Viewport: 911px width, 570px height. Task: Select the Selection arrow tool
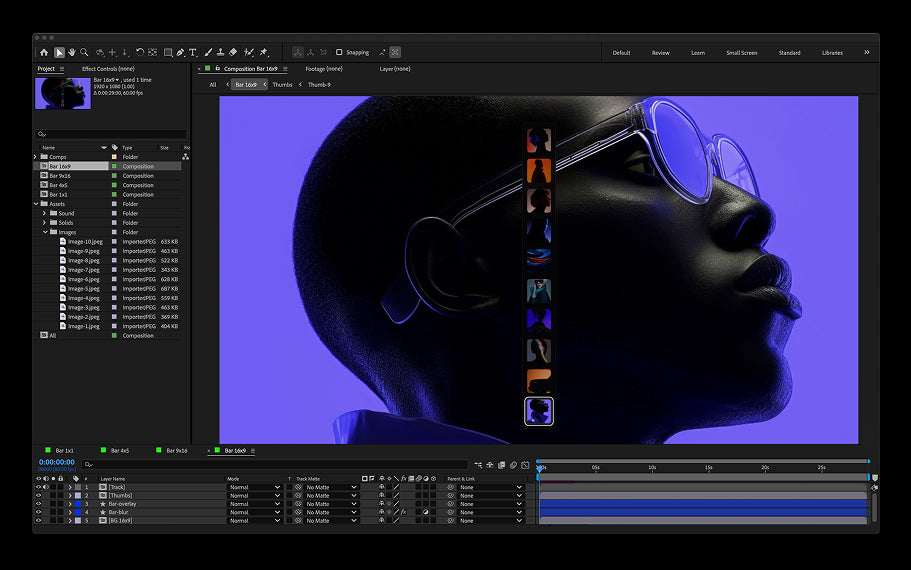pyautogui.click(x=59, y=52)
